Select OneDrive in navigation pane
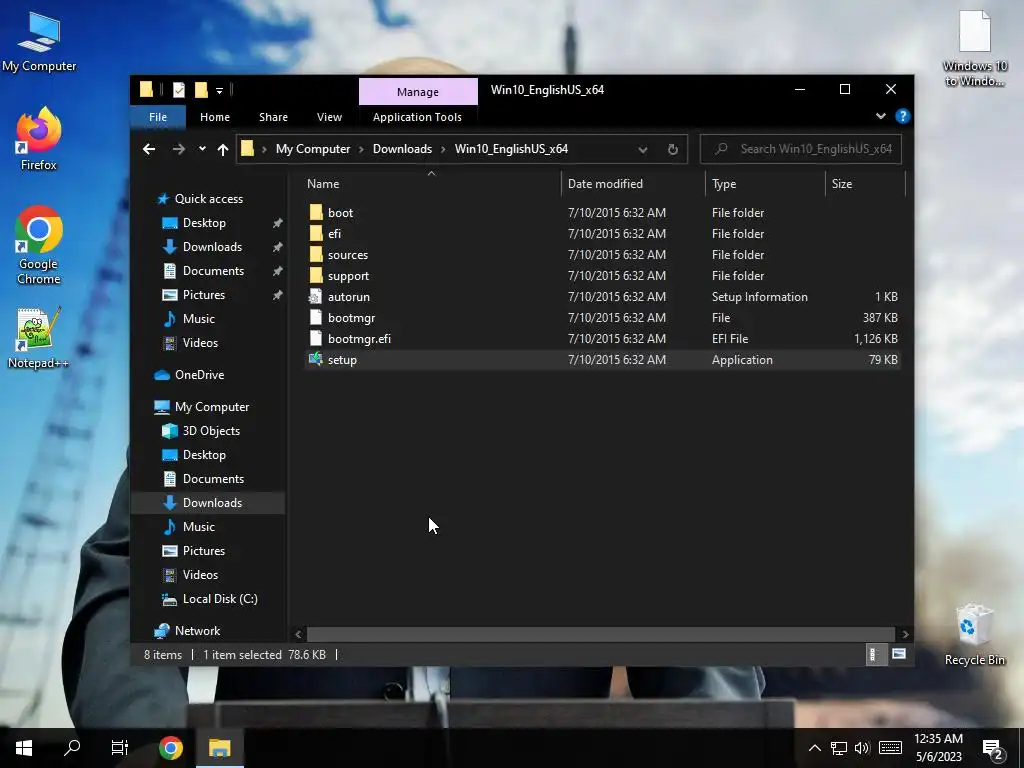 coord(199,374)
